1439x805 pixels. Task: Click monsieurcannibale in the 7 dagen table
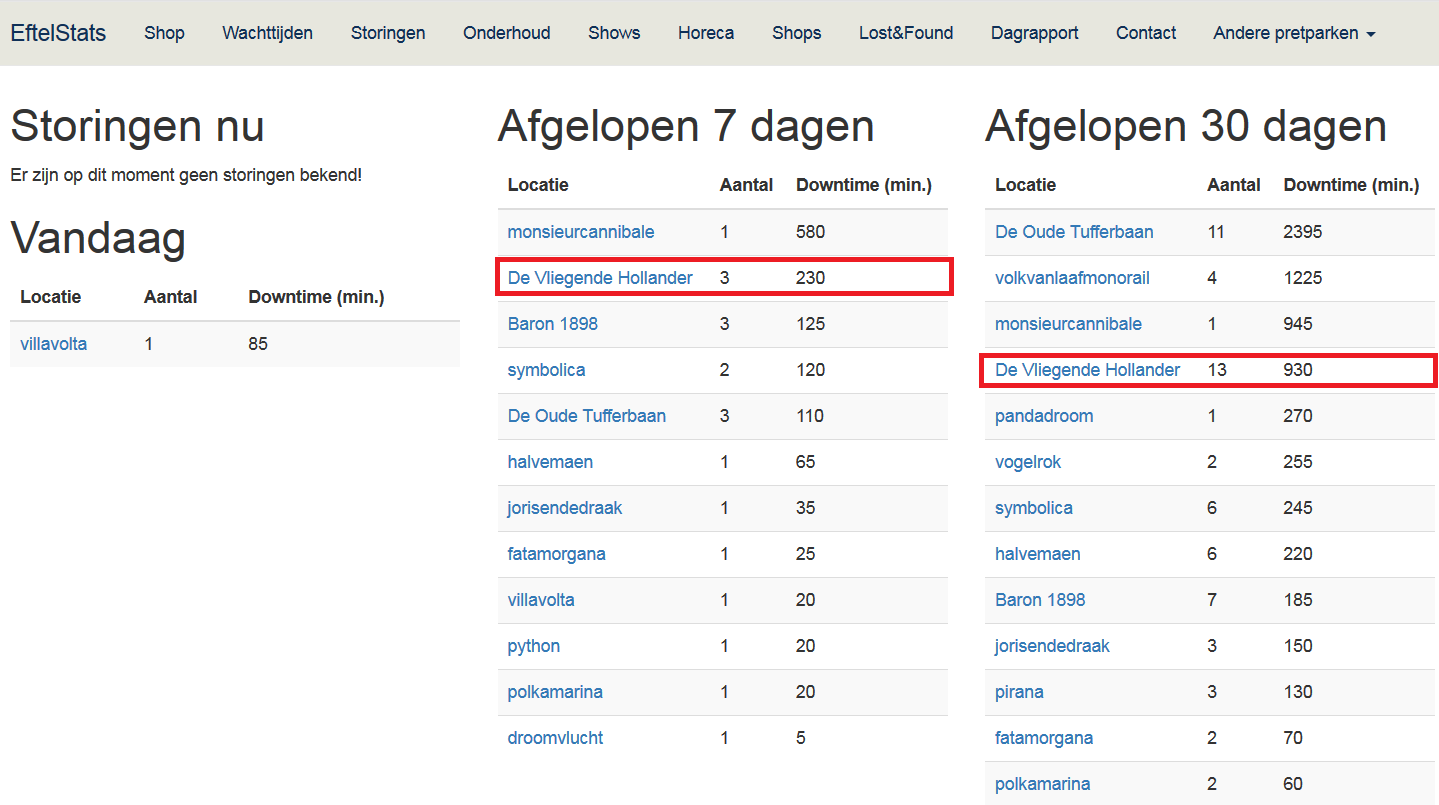click(x=581, y=232)
